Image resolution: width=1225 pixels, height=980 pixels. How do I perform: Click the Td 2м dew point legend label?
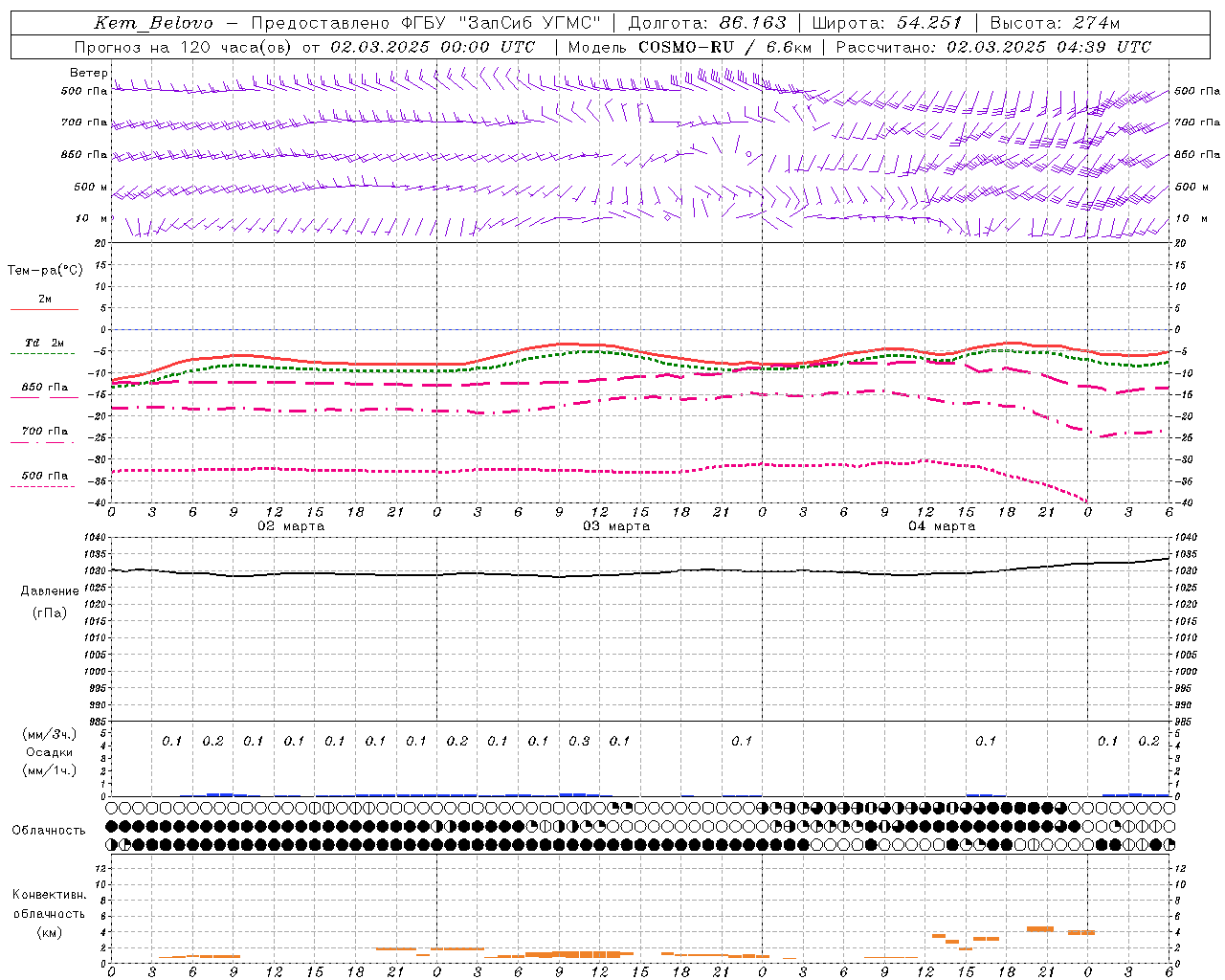point(45,343)
